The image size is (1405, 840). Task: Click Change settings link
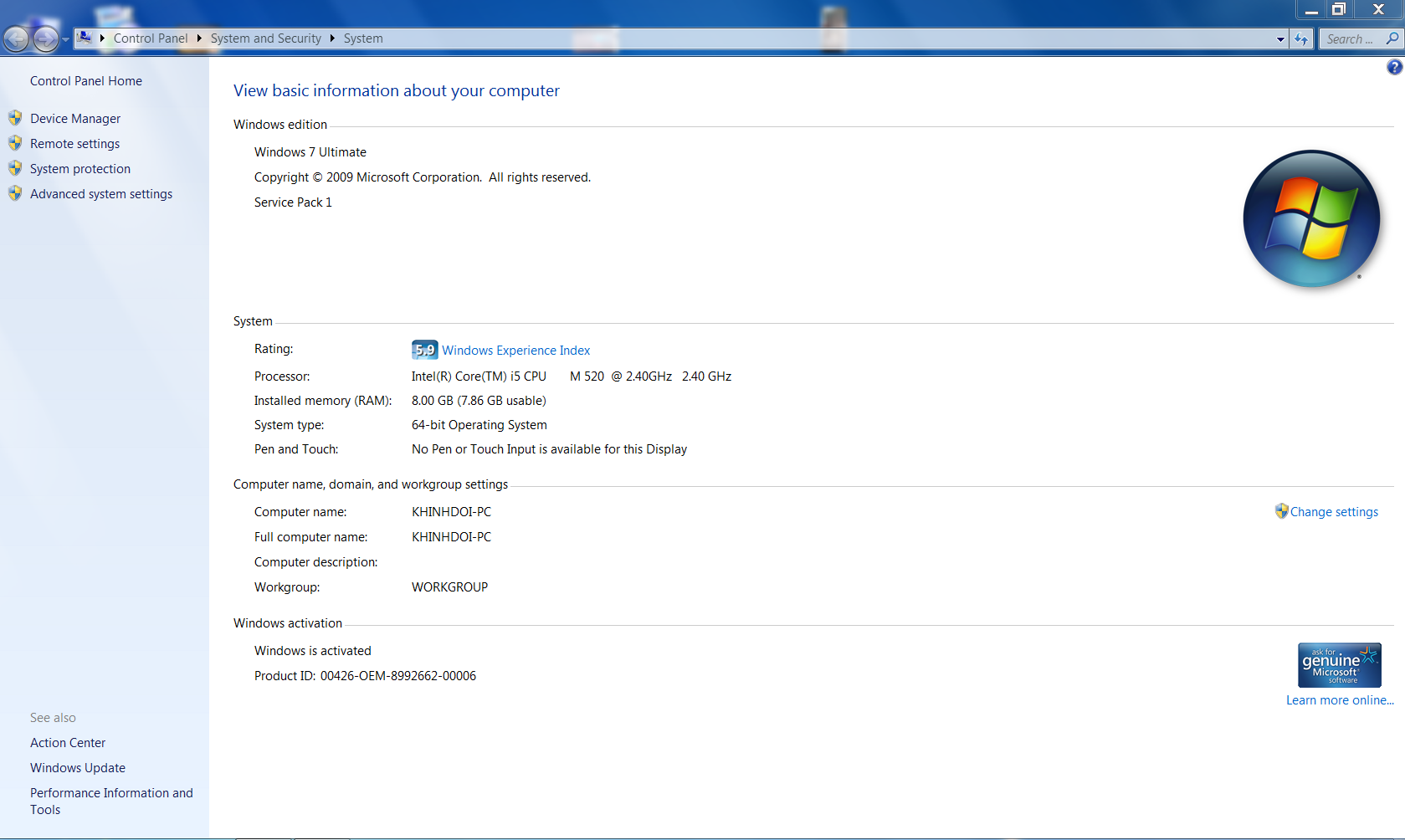coord(1333,512)
